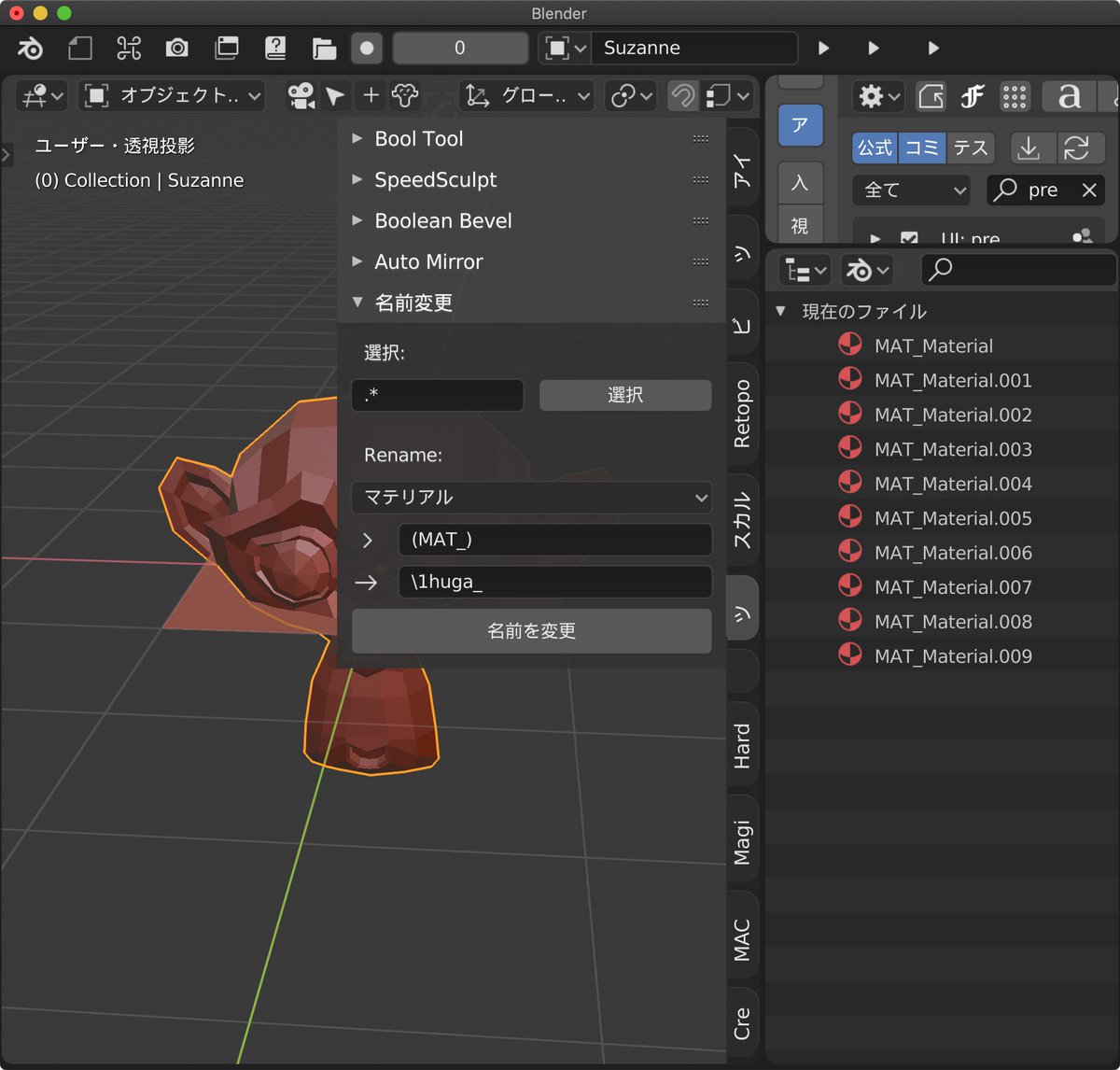Click the cursor select arrow icon in viewport header
The image size is (1120, 1070).
pos(335,95)
